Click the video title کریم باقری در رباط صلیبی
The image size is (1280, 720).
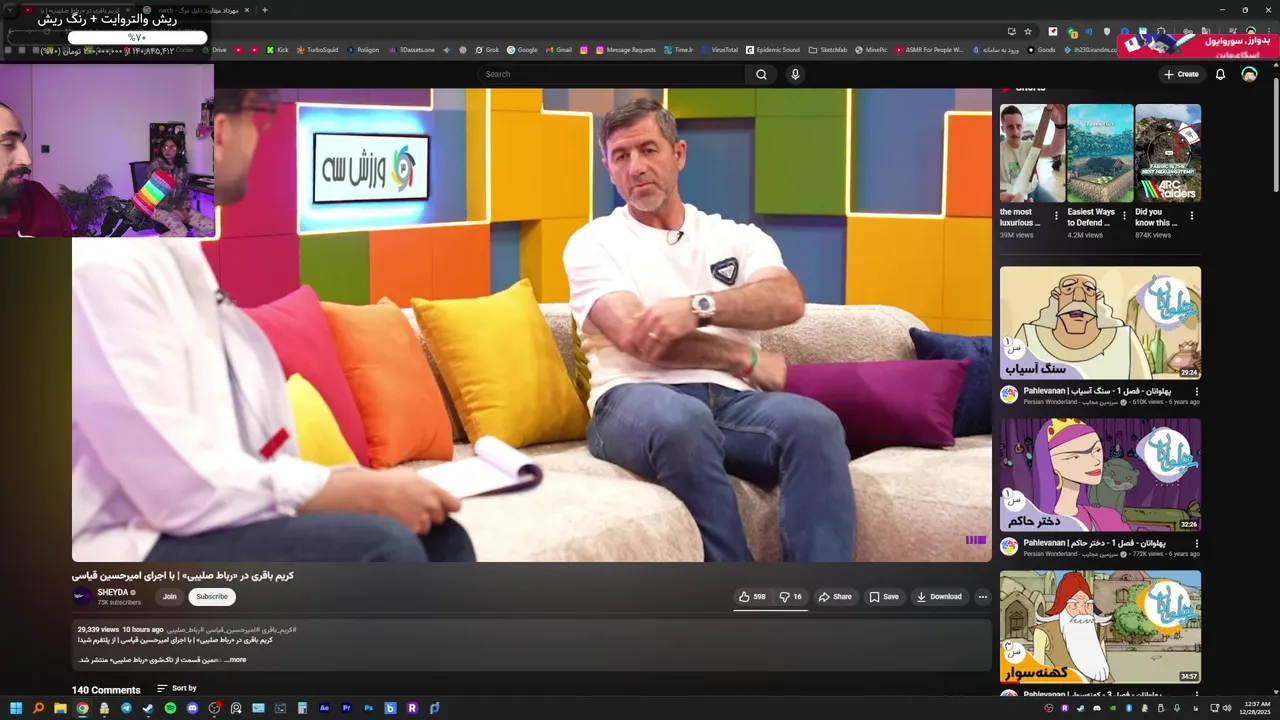coord(183,575)
